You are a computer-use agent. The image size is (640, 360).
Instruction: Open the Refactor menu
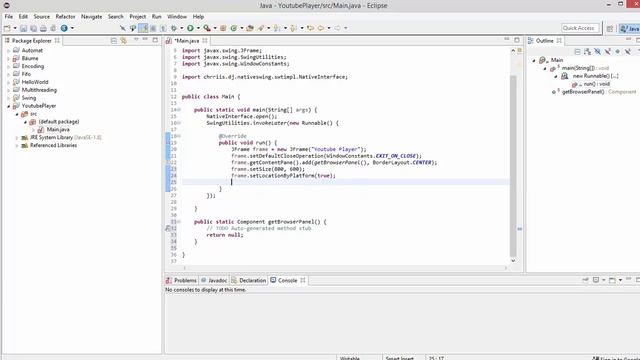pyautogui.click(x=65, y=17)
